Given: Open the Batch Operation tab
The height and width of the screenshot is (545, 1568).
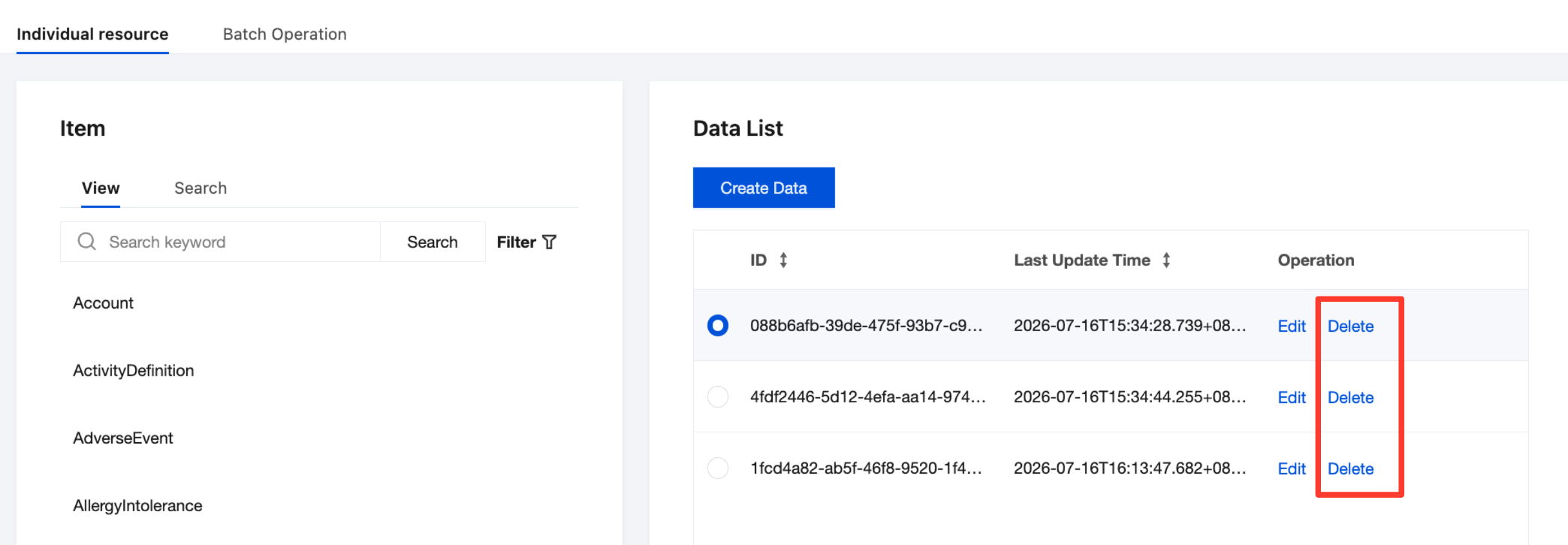Looking at the screenshot, I should pos(285,34).
